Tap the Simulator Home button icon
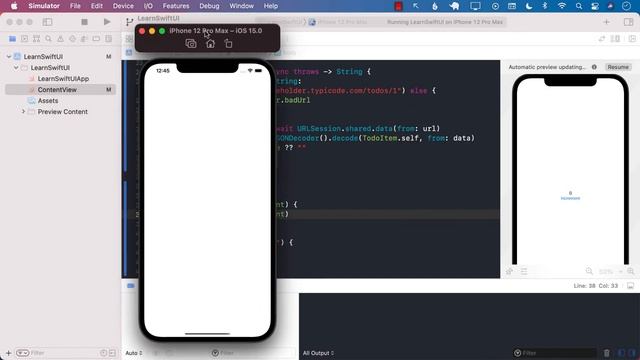The width and height of the screenshot is (640, 360). click(210, 43)
